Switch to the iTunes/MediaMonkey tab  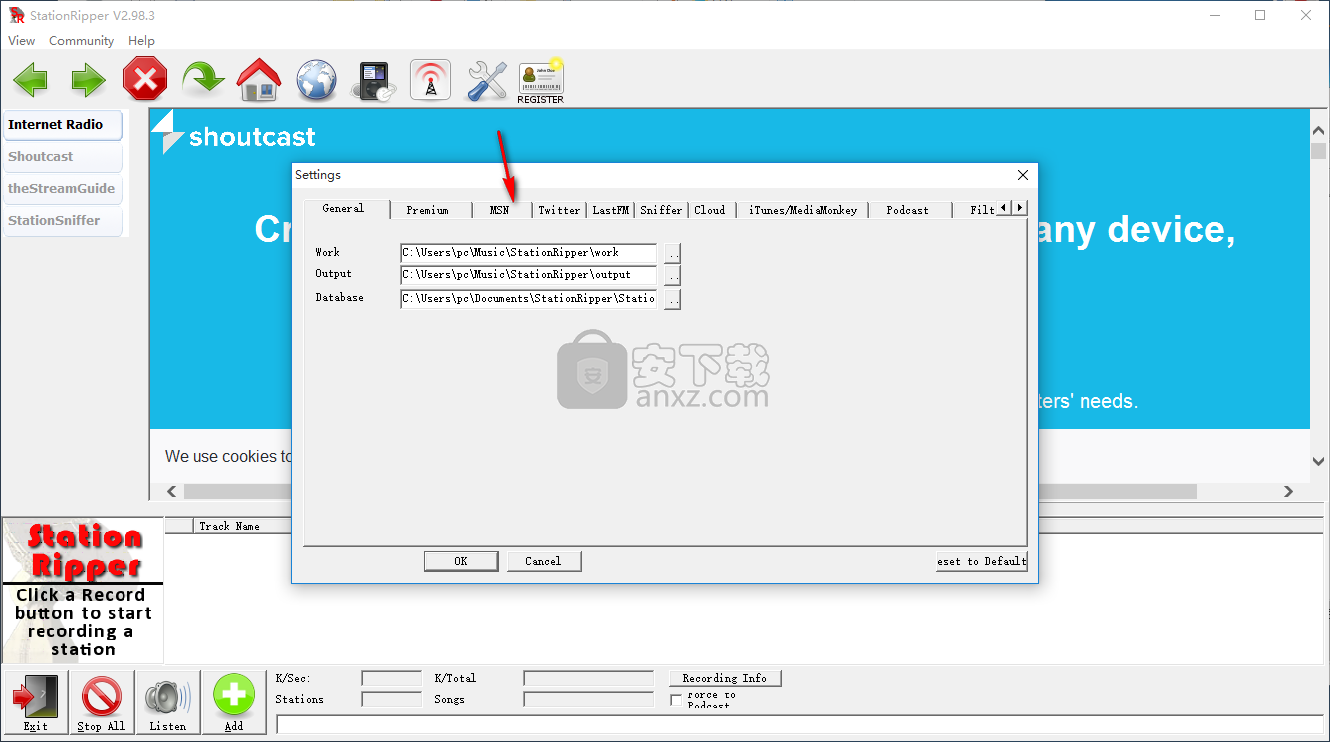click(x=803, y=210)
